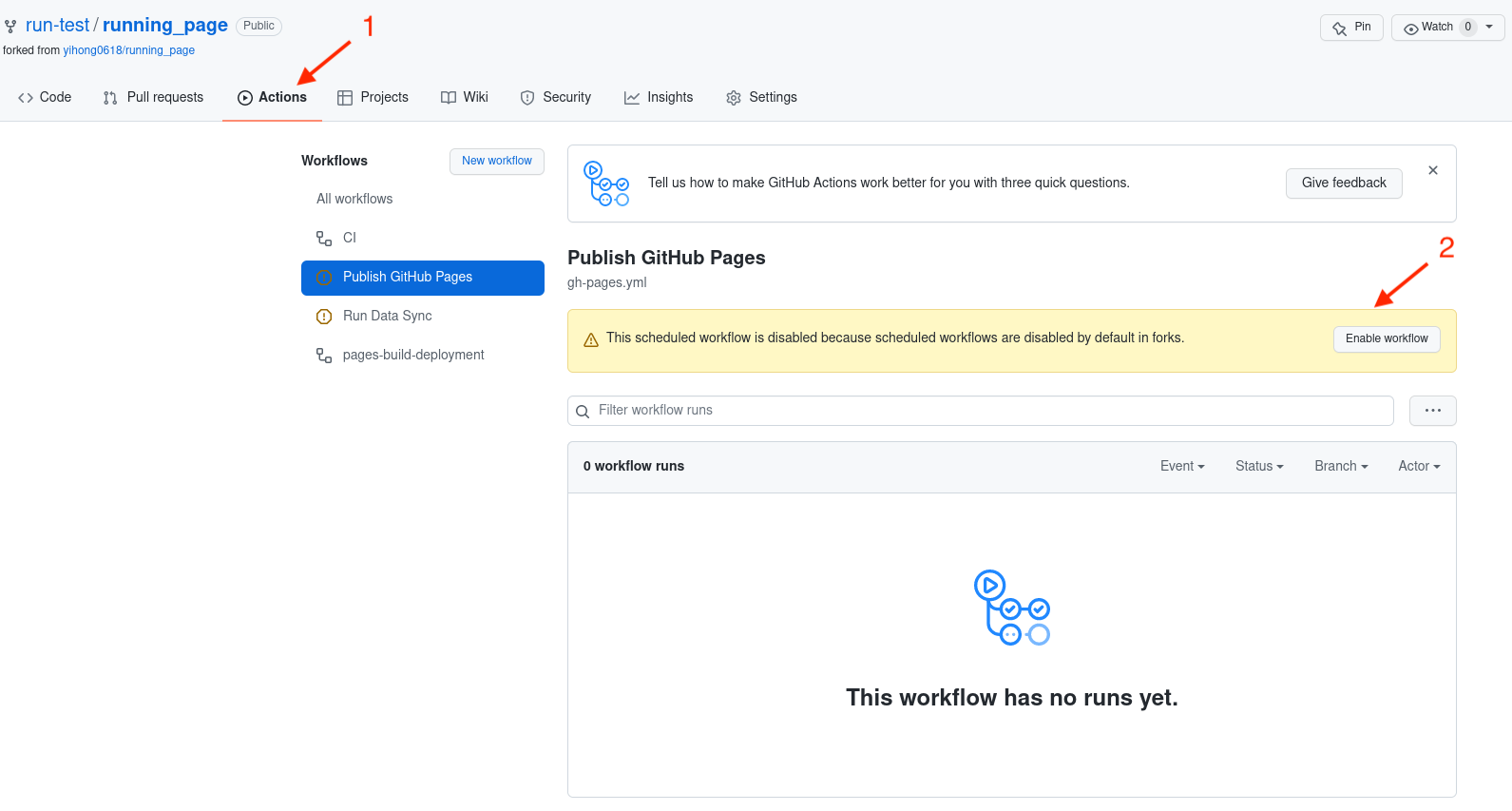1512x811 pixels.
Task: Click the warning icon beside Run Data Sync
Action: pyautogui.click(x=324, y=317)
